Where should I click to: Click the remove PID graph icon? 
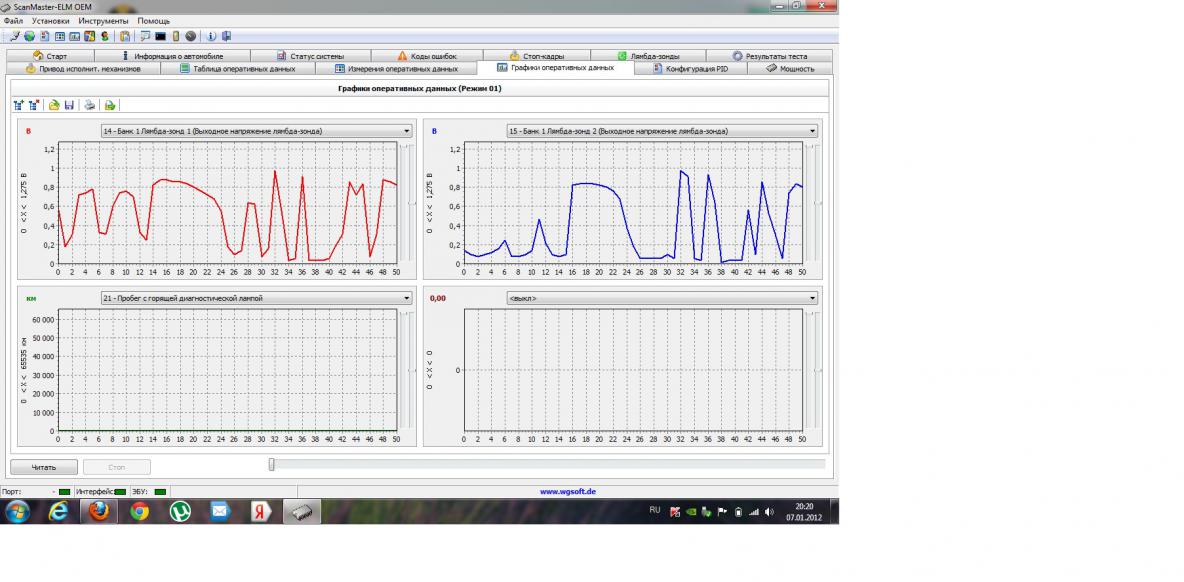click(x=34, y=105)
